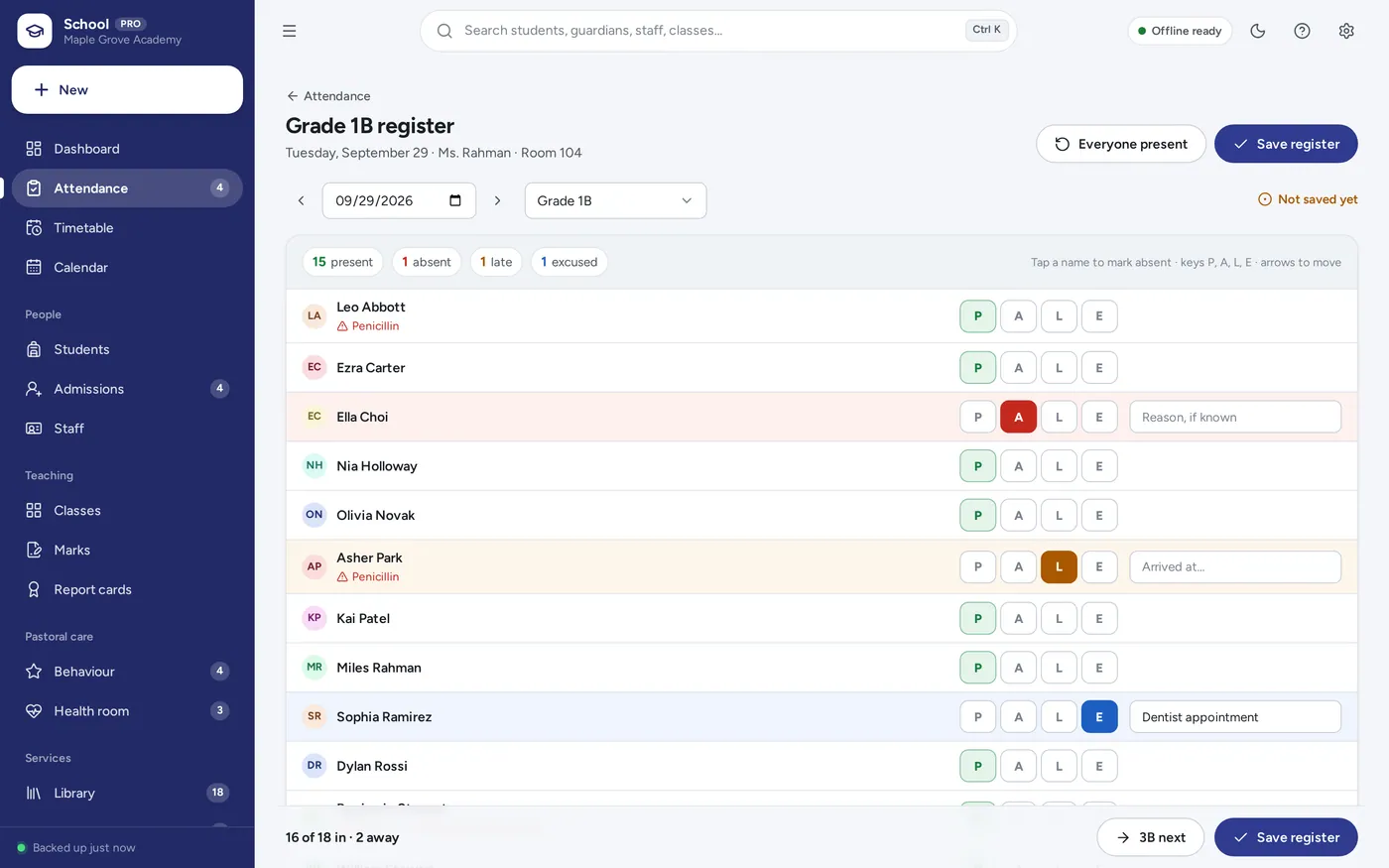
Task: Open the help question mark icon
Action: point(1303,31)
